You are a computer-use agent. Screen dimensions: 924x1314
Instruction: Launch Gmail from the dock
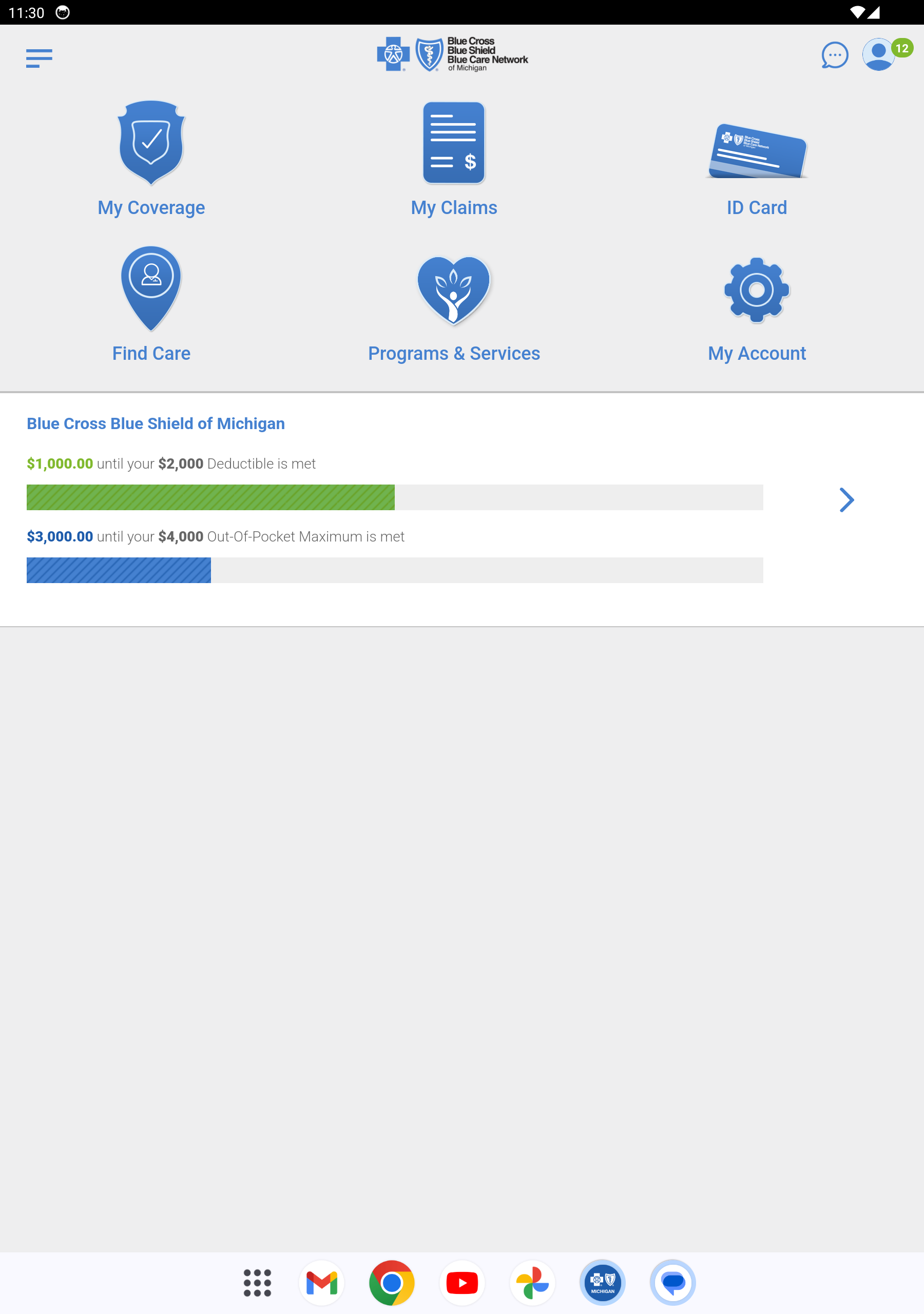click(x=322, y=1283)
